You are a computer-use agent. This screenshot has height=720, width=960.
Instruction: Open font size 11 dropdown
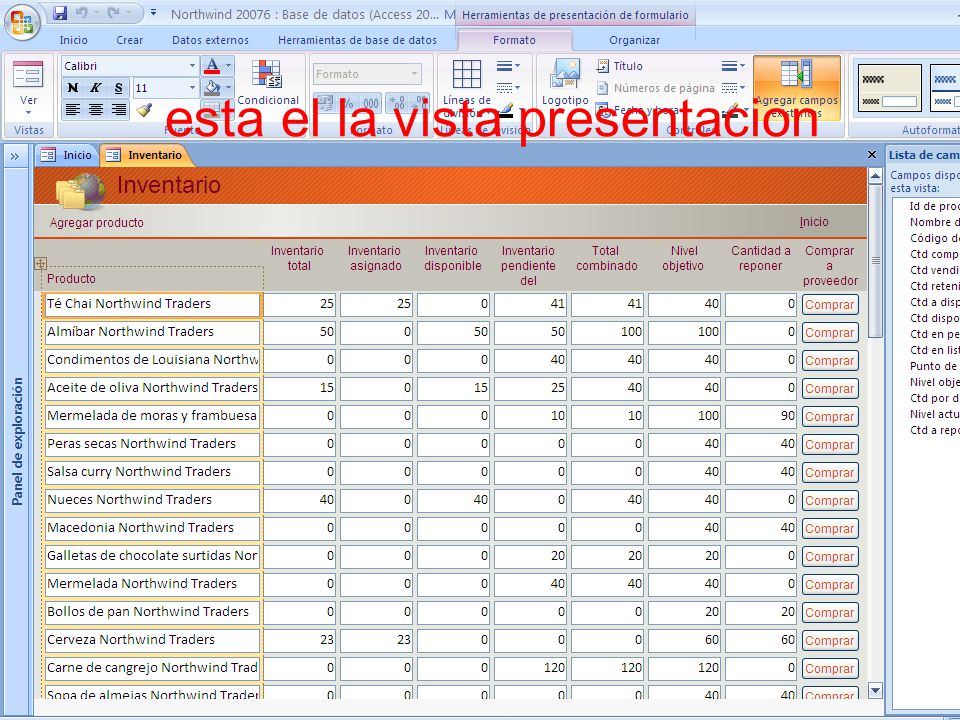pos(192,88)
